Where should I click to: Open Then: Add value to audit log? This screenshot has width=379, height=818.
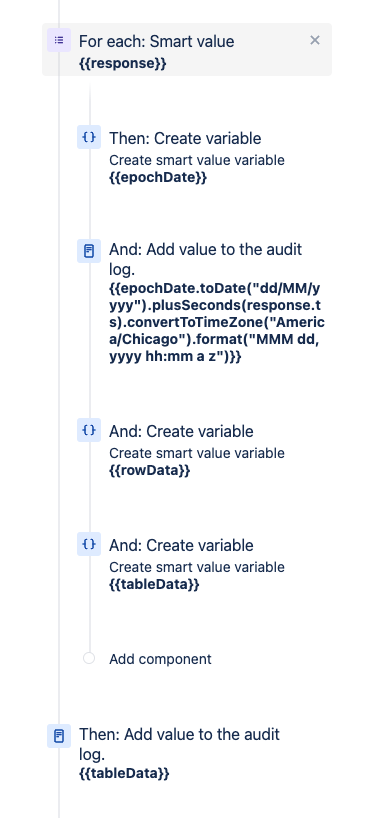(x=180, y=744)
